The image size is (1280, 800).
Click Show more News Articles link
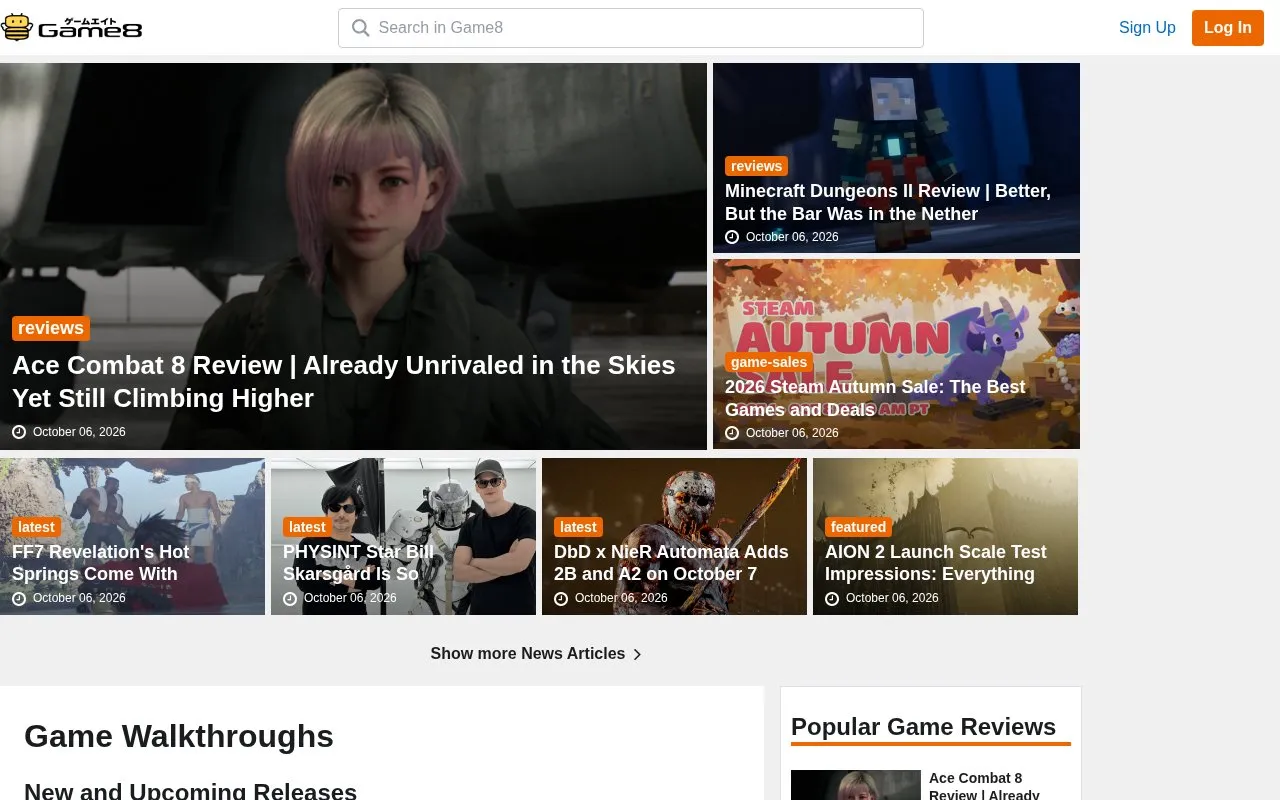[536, 654]
